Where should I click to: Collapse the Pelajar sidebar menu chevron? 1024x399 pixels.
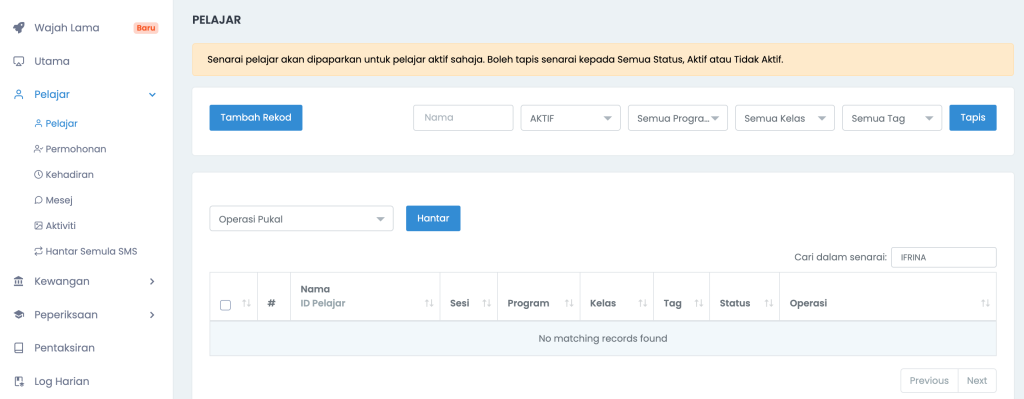pyautogui.click(x=152, y=95)
